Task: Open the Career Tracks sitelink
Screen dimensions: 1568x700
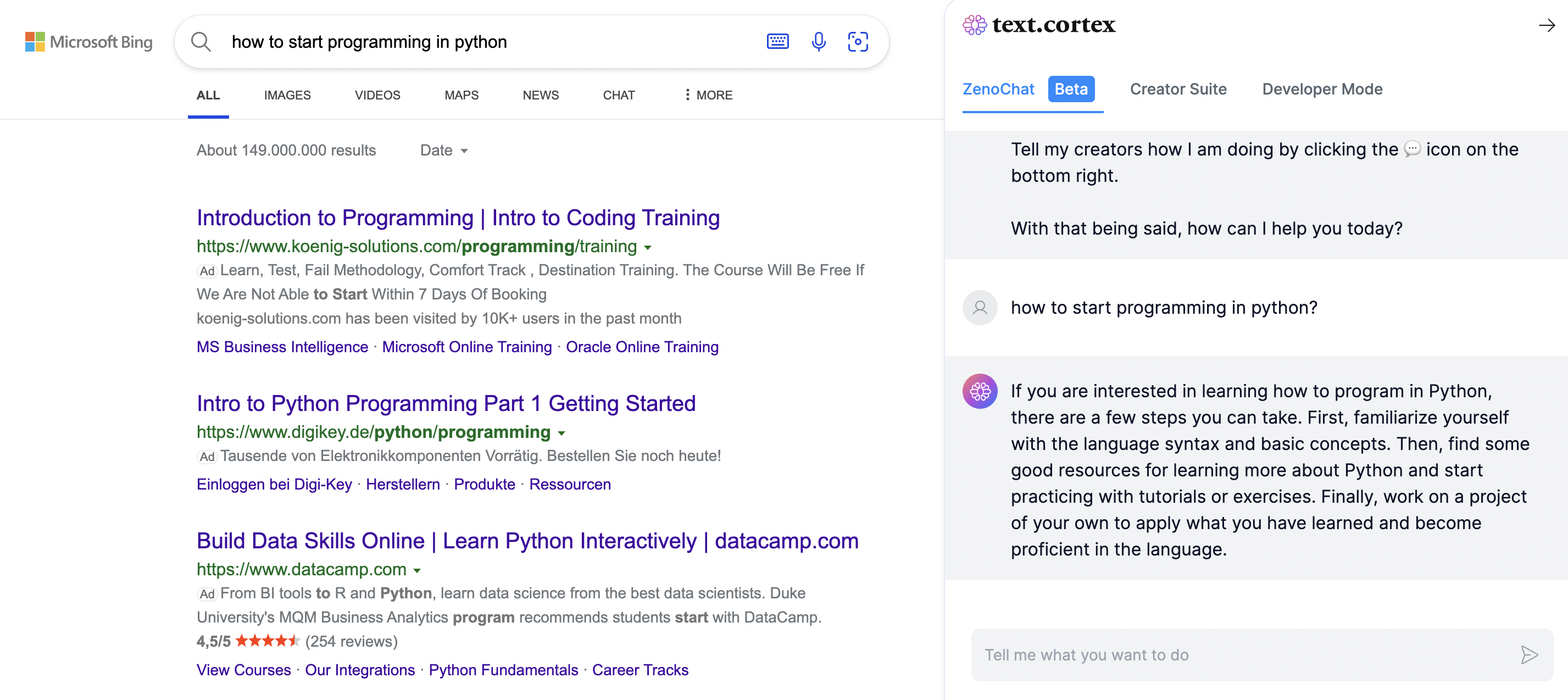Action: coord(641,670)
